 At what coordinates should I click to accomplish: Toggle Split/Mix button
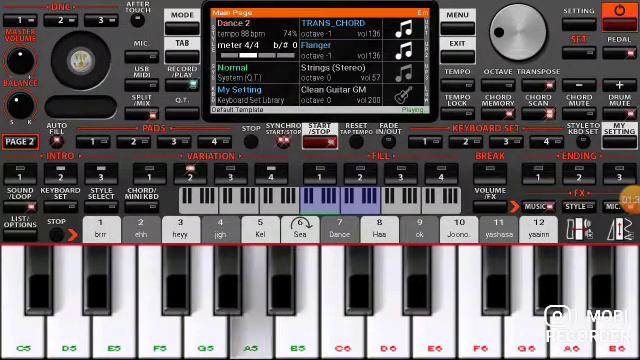[142, 114]
